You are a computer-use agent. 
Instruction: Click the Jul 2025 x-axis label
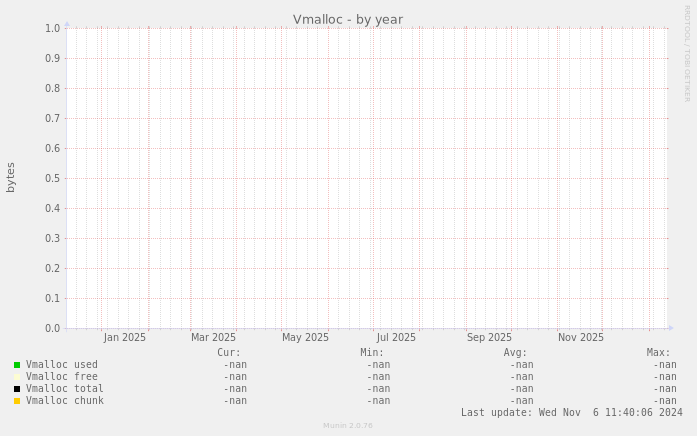396,338
